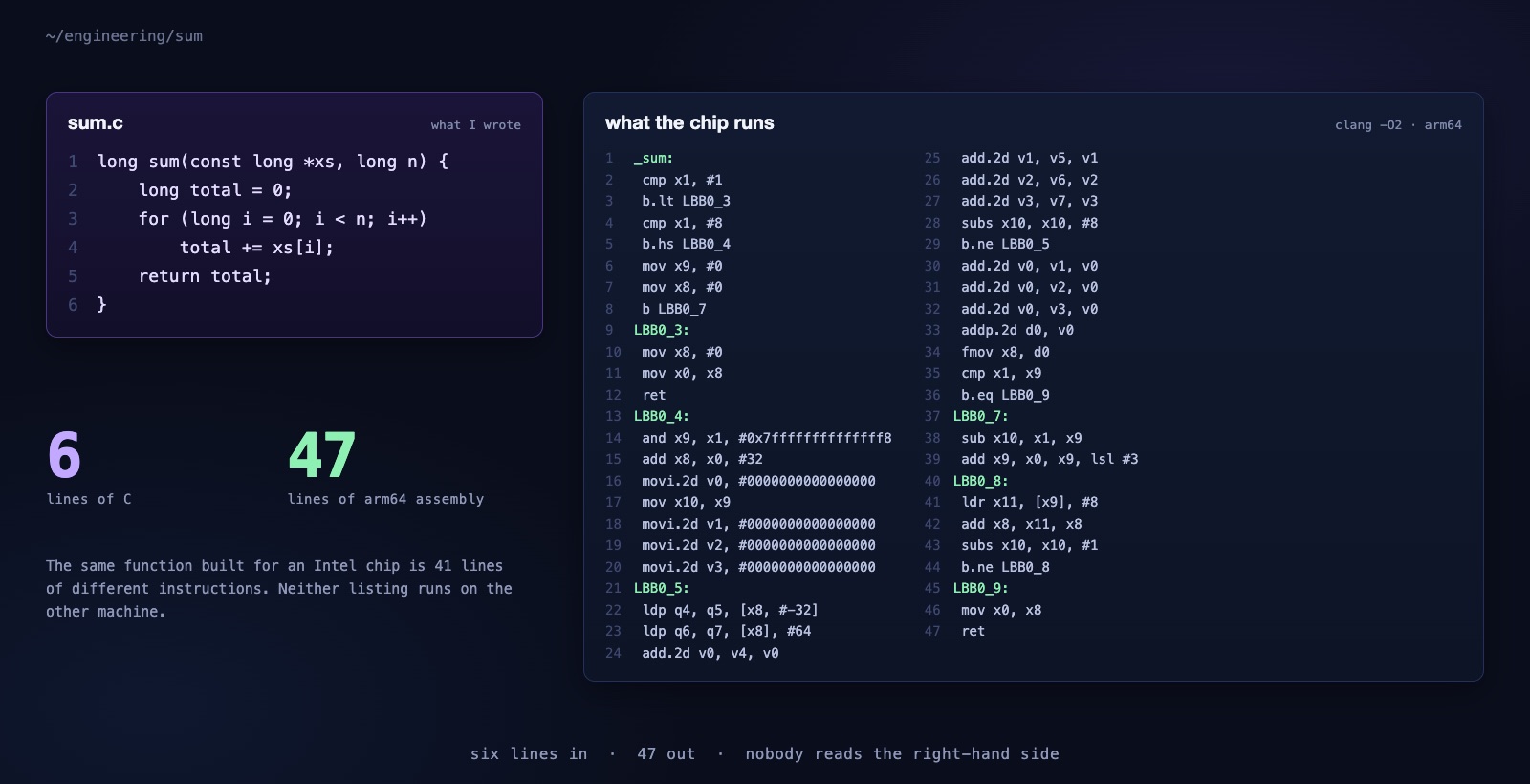The height and width of the screenshot is (784, 1530).
Task: Click the "b LBB0_7" branch instruction
Action: coord(674,309)
